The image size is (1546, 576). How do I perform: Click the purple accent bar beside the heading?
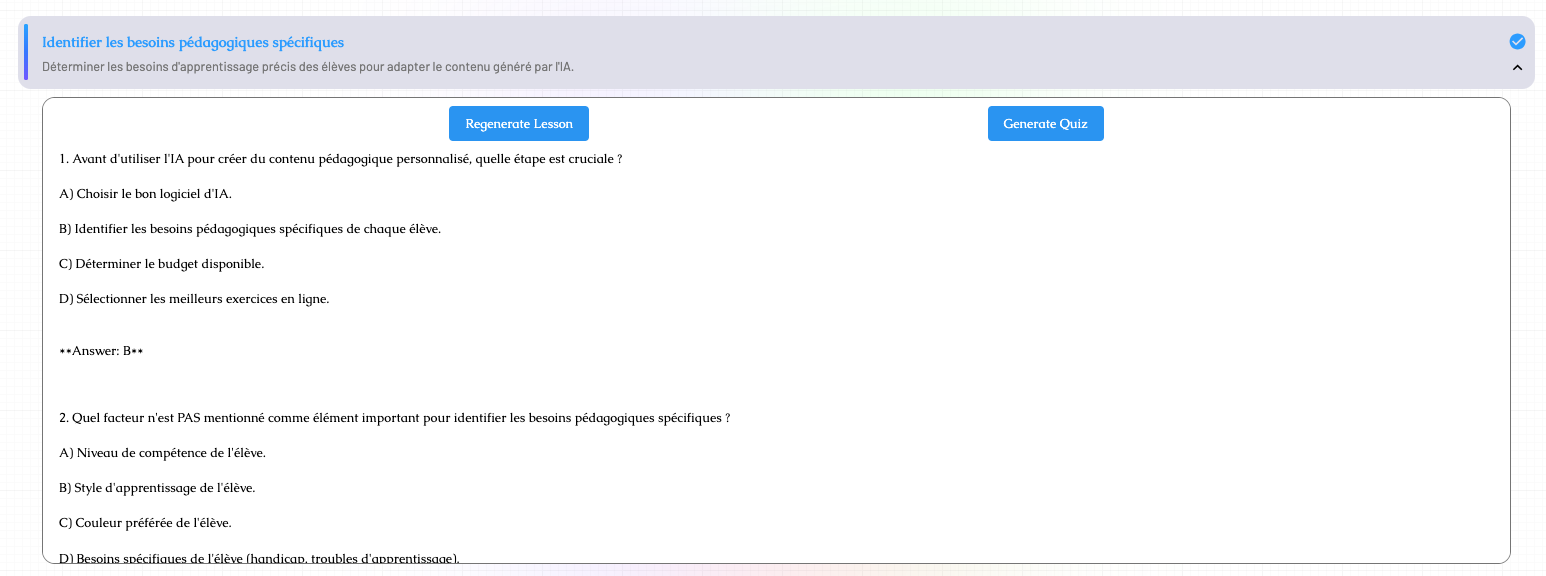[26, 53]
